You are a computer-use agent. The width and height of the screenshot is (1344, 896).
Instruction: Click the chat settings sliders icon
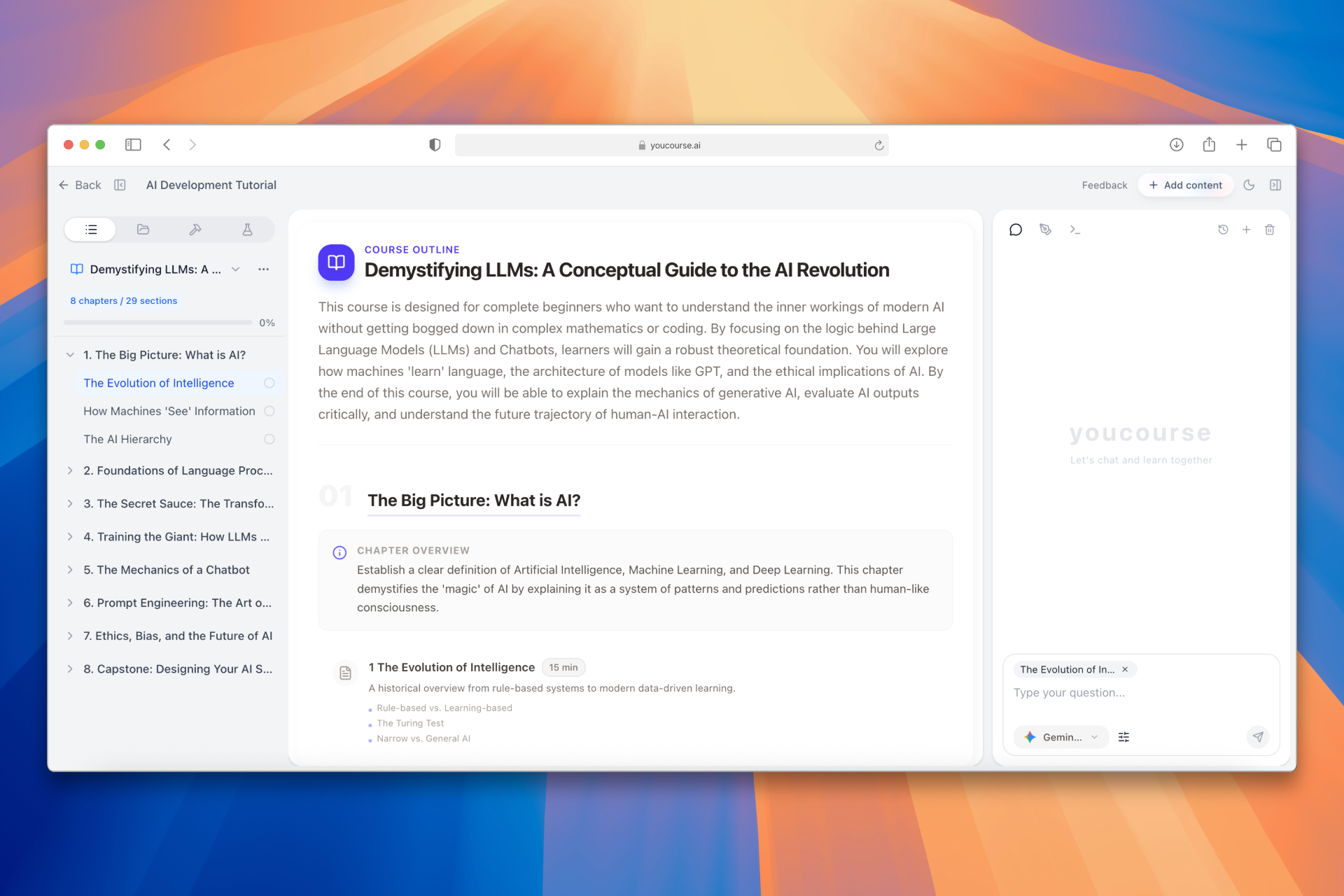1123,737
